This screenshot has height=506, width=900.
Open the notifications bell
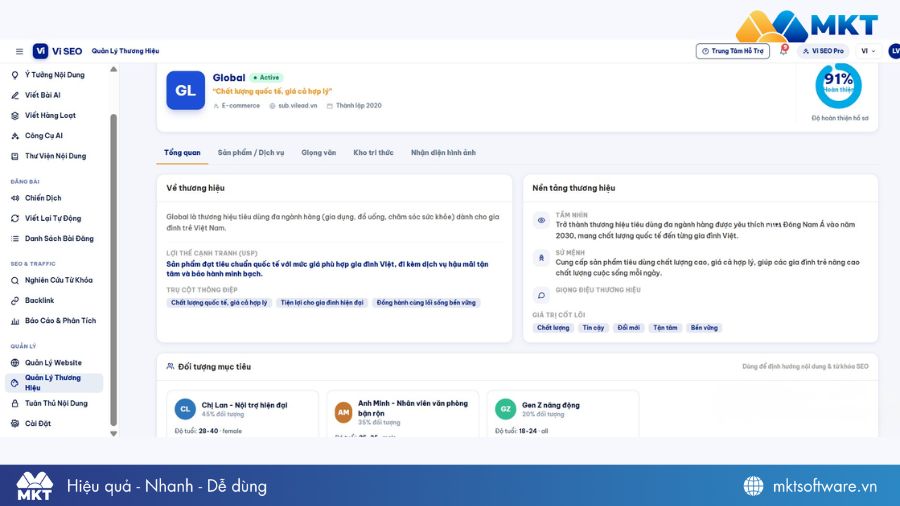pyautogui.click(x=783, y=51)
